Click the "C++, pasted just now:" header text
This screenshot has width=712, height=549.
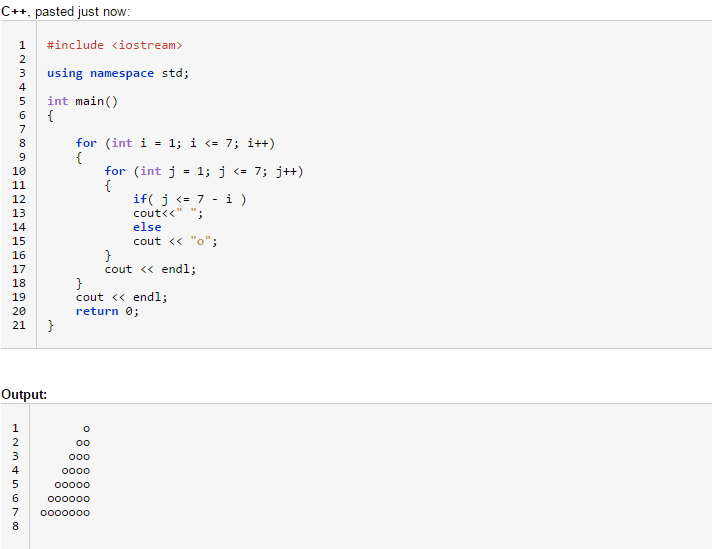(66, 10)
